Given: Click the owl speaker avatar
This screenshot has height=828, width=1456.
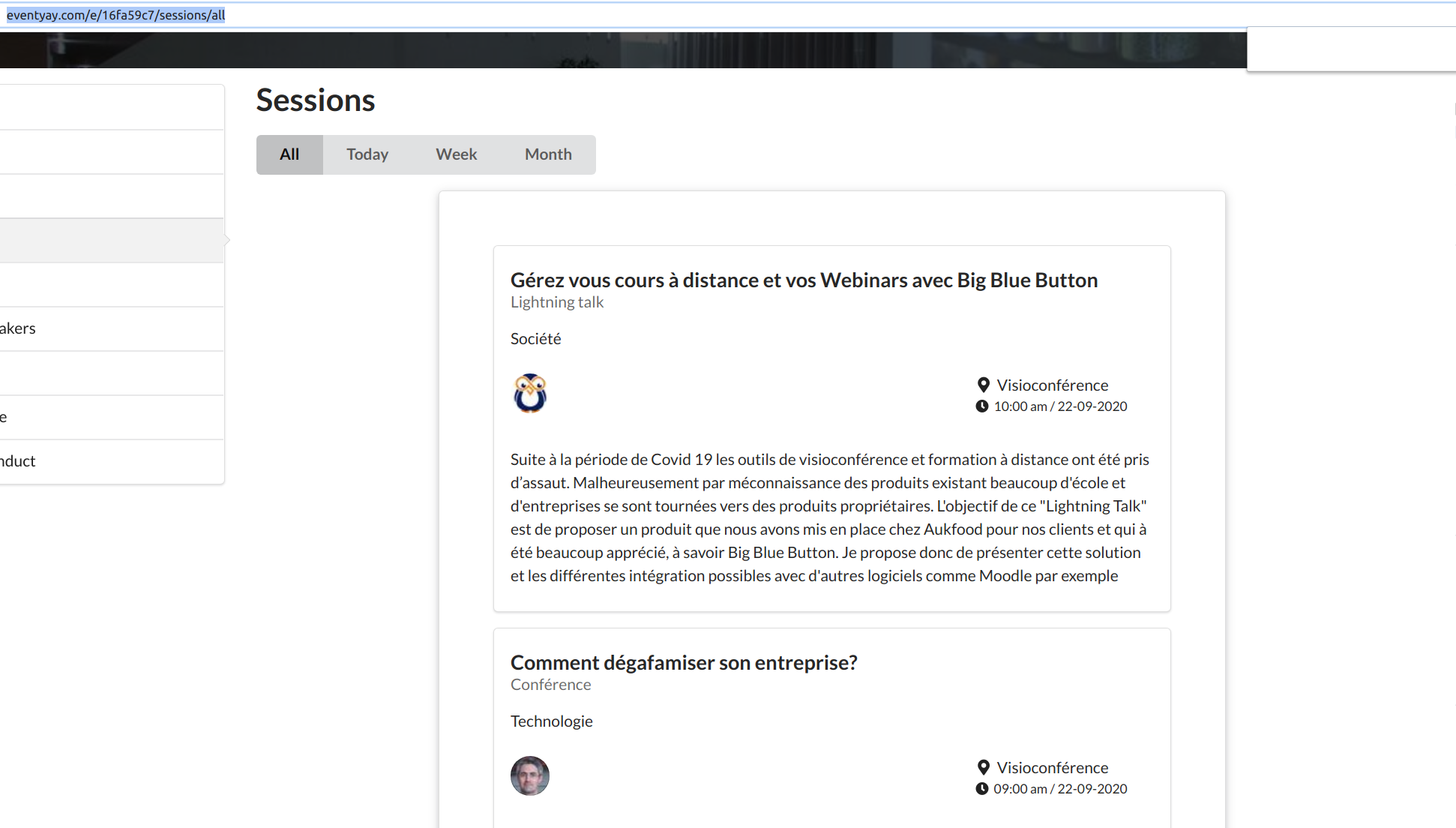Looking at the screenshot, I should (530, 394).
